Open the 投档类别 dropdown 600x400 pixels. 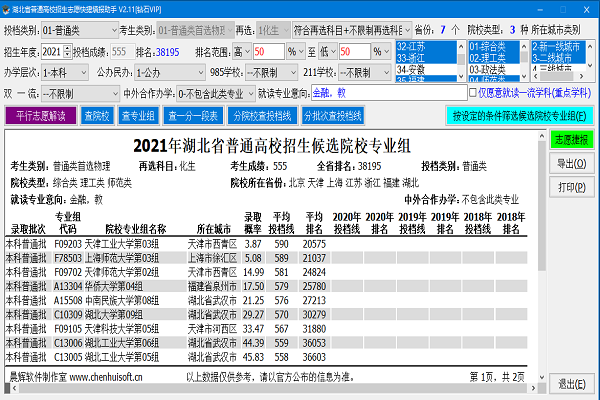point(80,30)
